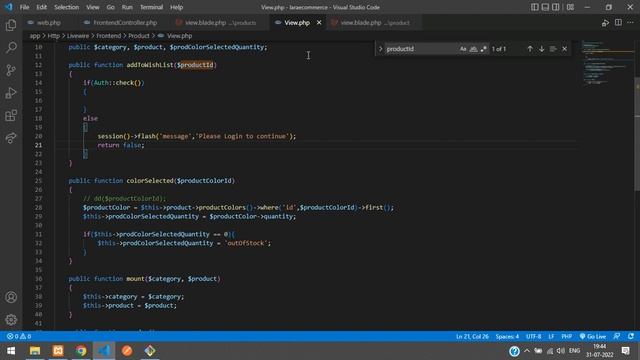Screen dimensions: 640x360
Task: Open errors and warnings in status bar
Action: (19, 337)
